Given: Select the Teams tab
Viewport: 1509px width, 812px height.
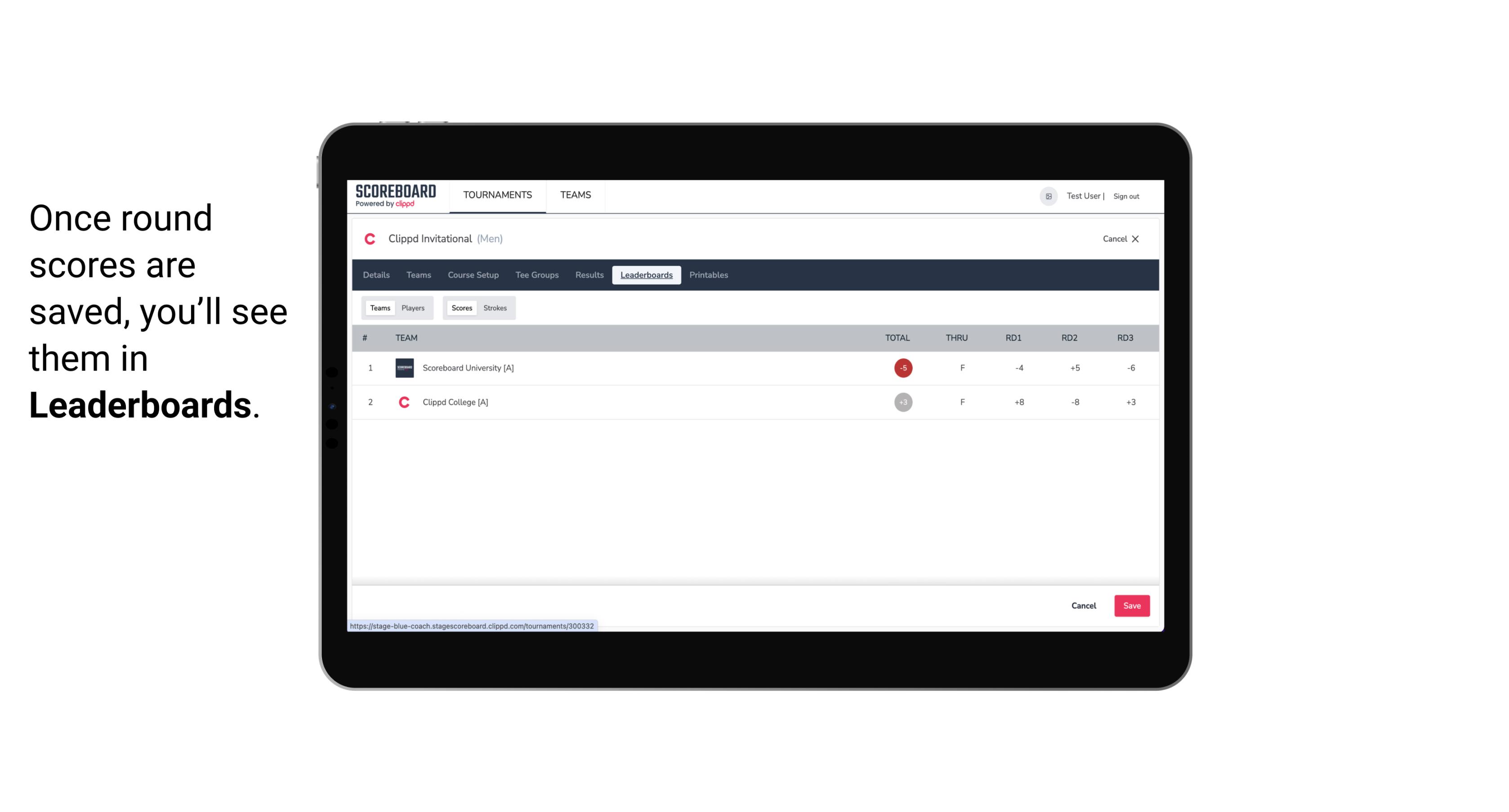Looking at the screenshot, I should [379, 308].
